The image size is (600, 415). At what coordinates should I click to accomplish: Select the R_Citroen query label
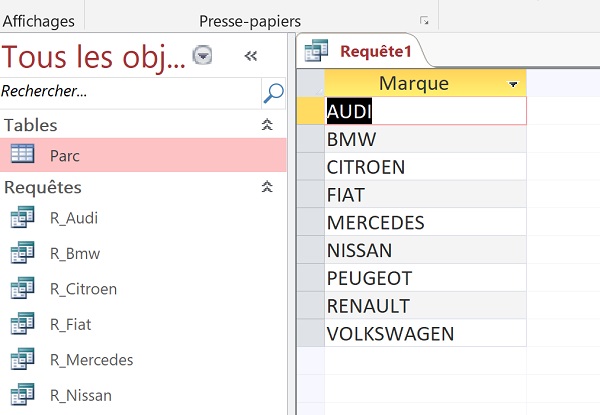(83, 289)
